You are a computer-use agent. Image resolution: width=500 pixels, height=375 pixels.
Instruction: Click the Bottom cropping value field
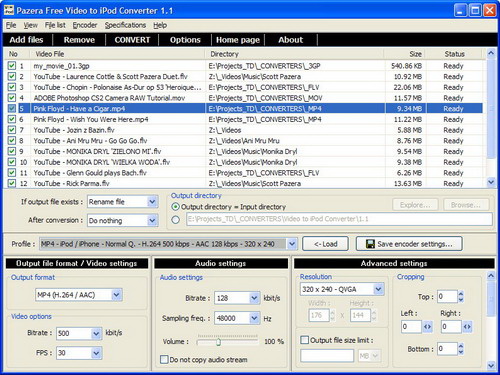447,349
